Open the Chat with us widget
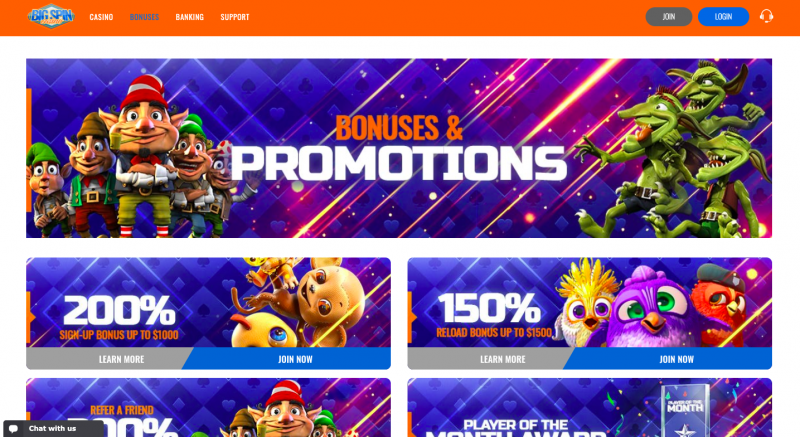This screenshot has height=437, width=800. click(53, 429)
